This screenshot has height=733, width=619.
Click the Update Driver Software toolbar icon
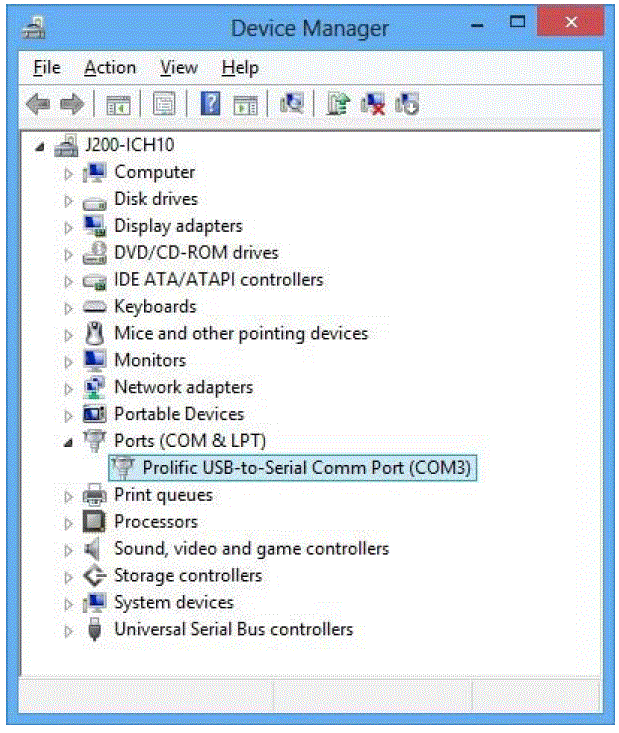click(x=338, y=103)
